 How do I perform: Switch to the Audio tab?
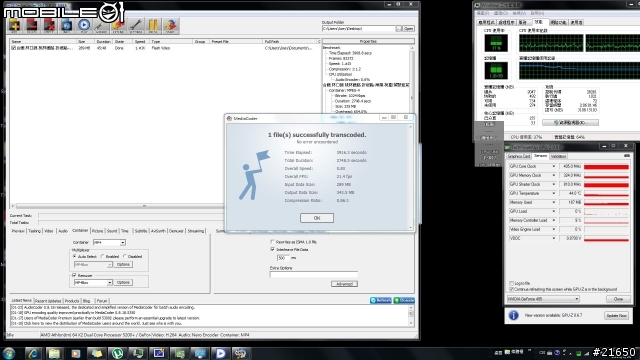click(63, 231)
